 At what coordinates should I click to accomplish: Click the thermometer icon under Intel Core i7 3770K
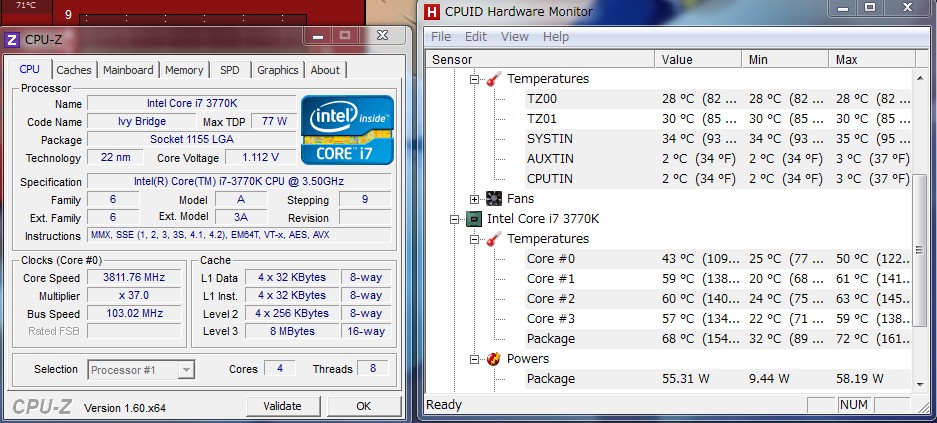point(494,239)
